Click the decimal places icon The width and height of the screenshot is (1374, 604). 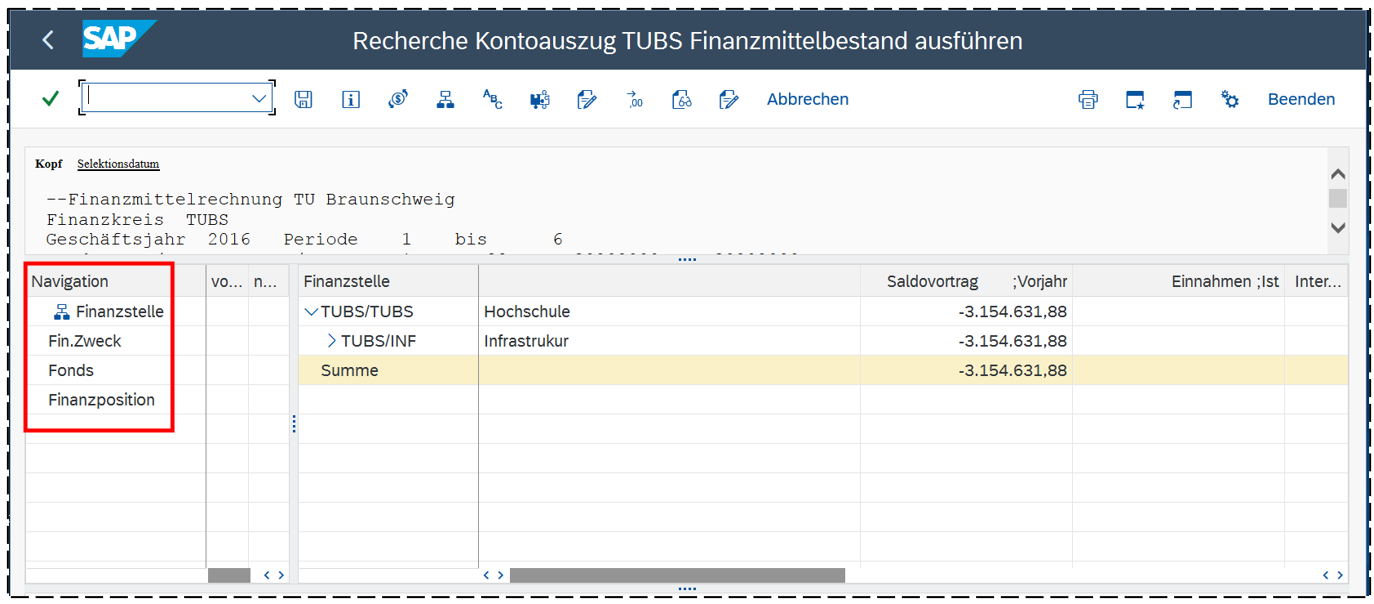[x=634, y=99]
